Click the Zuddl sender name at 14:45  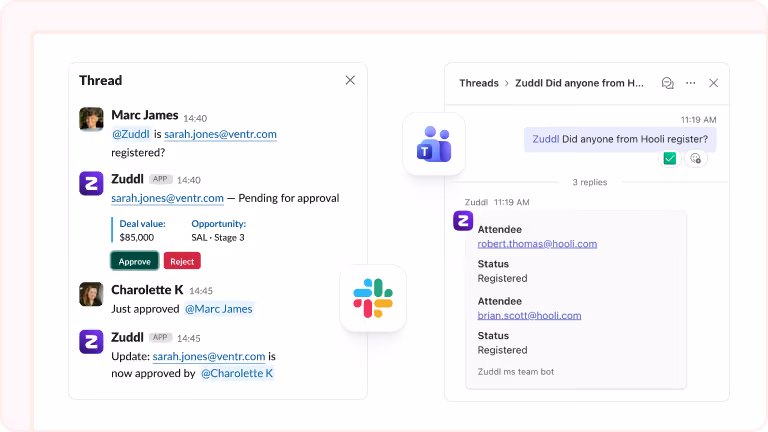127,337
